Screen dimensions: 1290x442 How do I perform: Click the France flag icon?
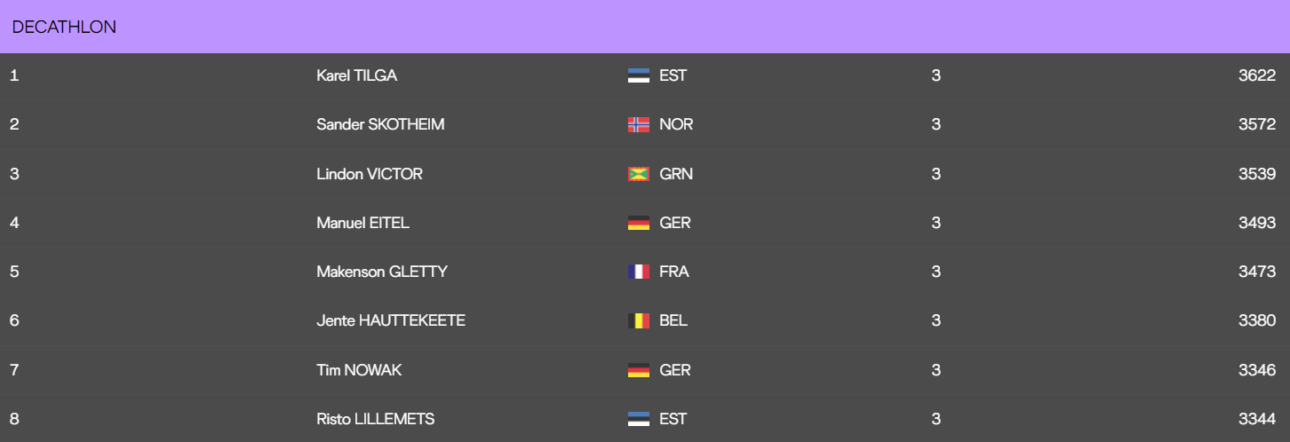point(638,272)
